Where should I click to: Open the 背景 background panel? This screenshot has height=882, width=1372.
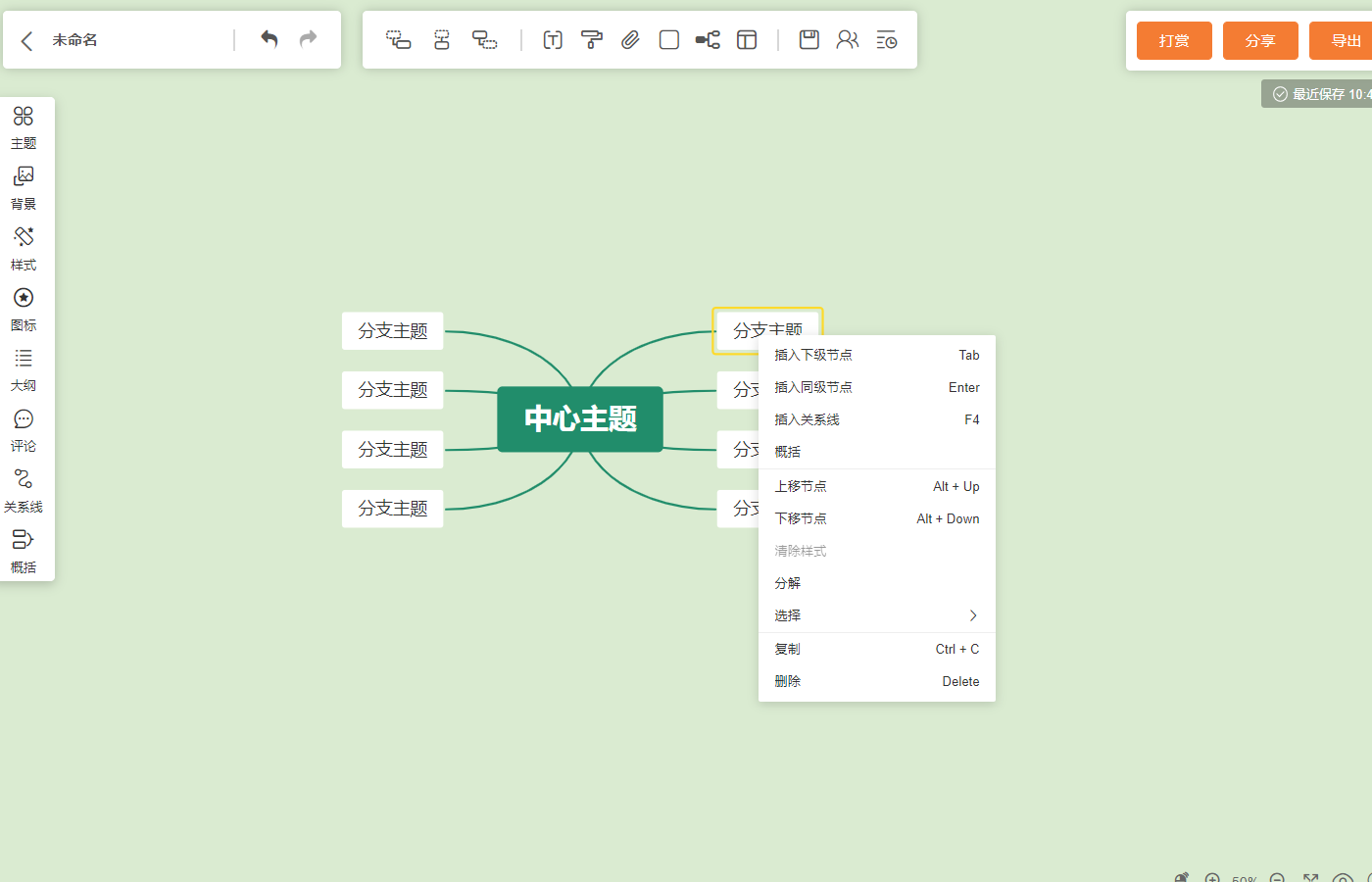24,189
